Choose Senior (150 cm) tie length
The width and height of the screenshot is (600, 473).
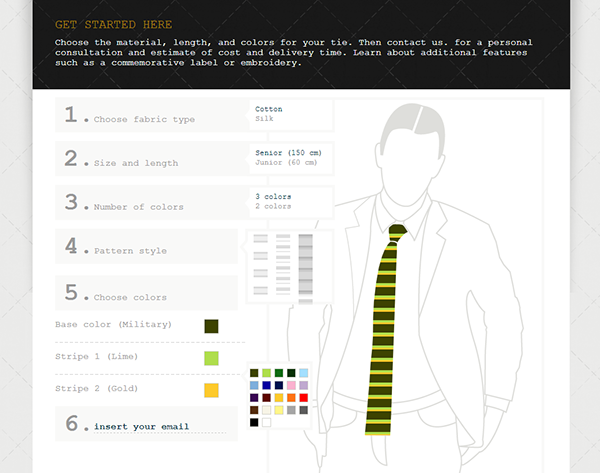pos(289,153)
